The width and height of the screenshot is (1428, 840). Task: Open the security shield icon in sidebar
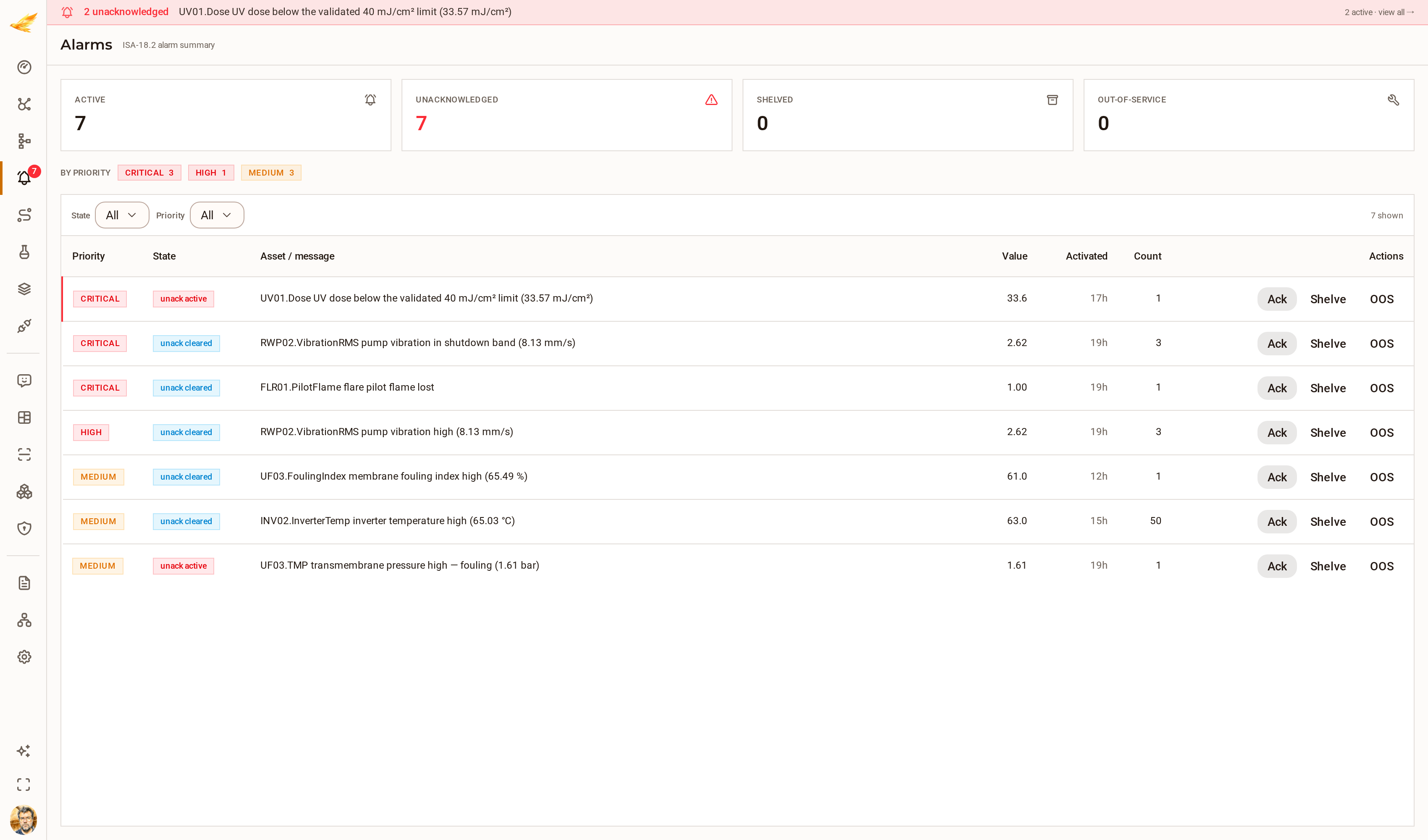(x=24, y=528)
